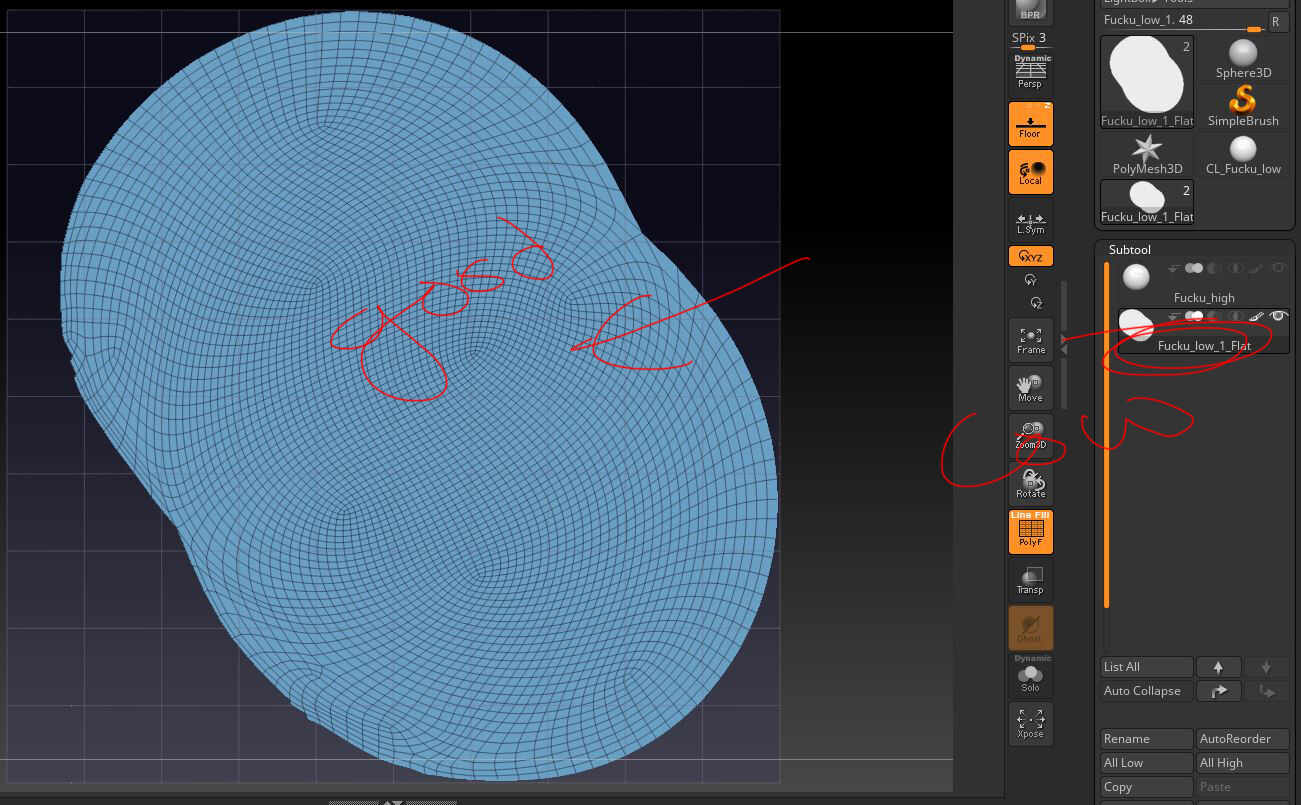Image resolution: width=1301 pixels, height=805 pixels.
Task: Enable L.Sym local symmetry
Action: pyautogui.click(x=1030, y=220)
